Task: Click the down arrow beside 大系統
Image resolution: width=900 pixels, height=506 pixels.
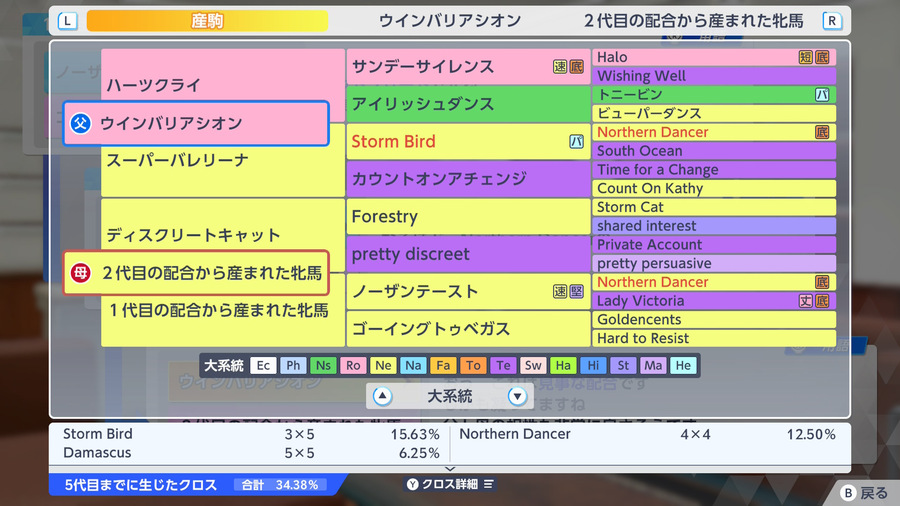Action: click(x=517, y=396)
